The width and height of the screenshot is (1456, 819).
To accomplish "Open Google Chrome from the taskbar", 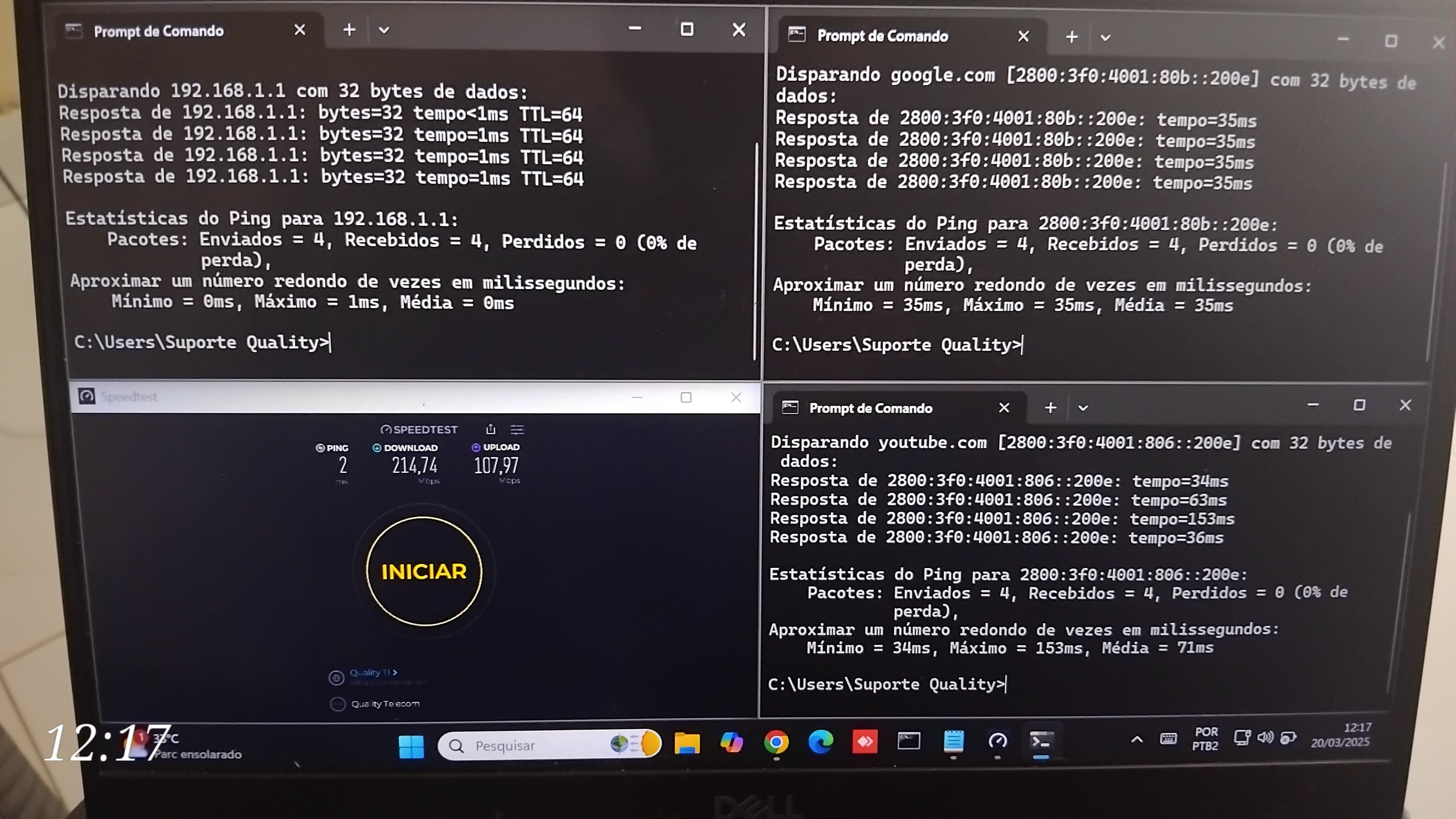I will point(776,742).
